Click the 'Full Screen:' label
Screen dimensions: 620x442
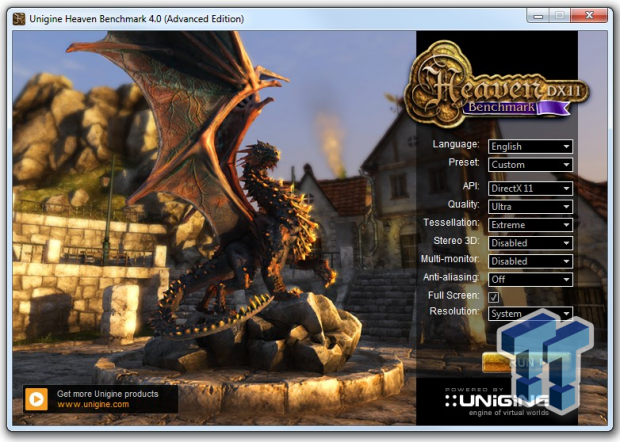454,295
